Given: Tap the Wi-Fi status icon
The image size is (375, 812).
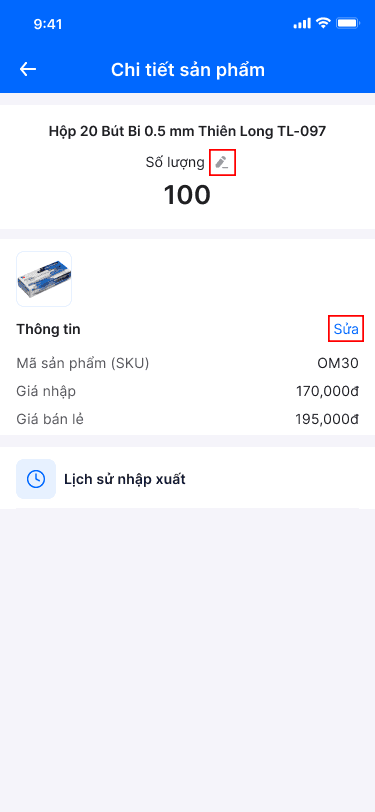Looking at the screenshot, I should (324, 23).
